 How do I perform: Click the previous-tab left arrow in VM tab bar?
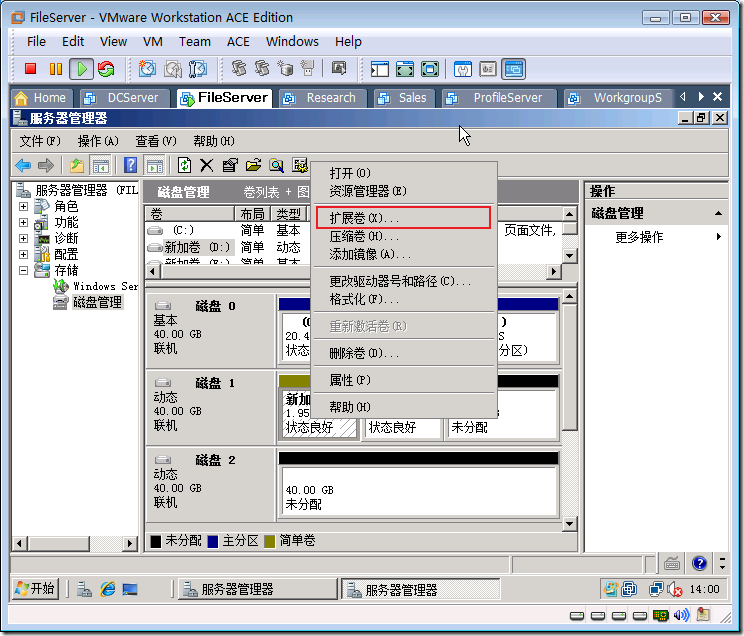(682, 97)
